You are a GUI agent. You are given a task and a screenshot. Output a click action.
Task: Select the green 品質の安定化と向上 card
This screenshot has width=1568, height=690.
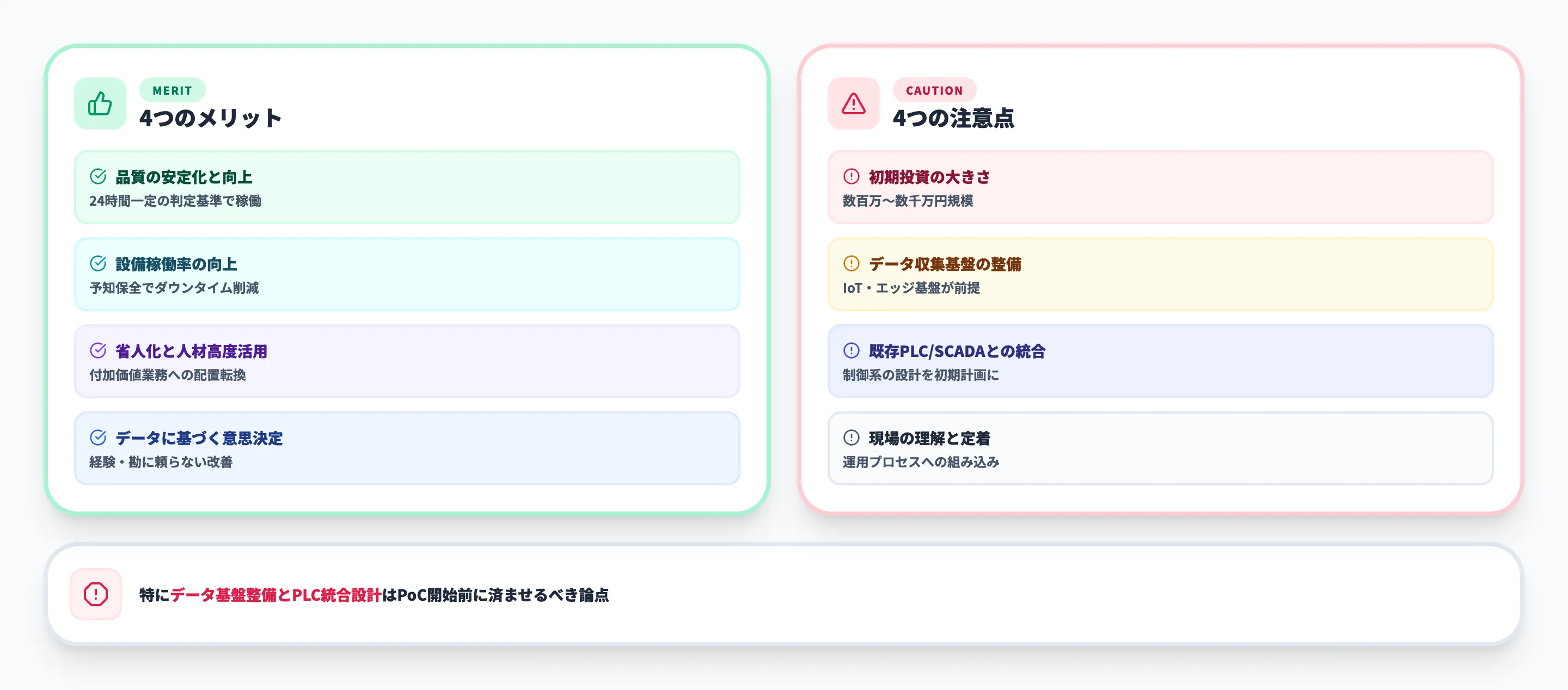(407, 188)
